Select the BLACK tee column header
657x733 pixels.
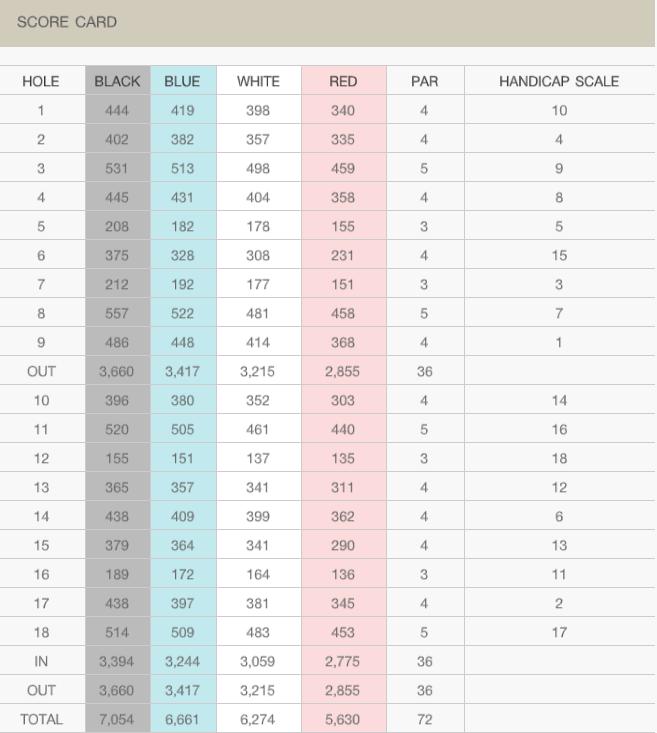pyautogui.click(x=117, y=81)
